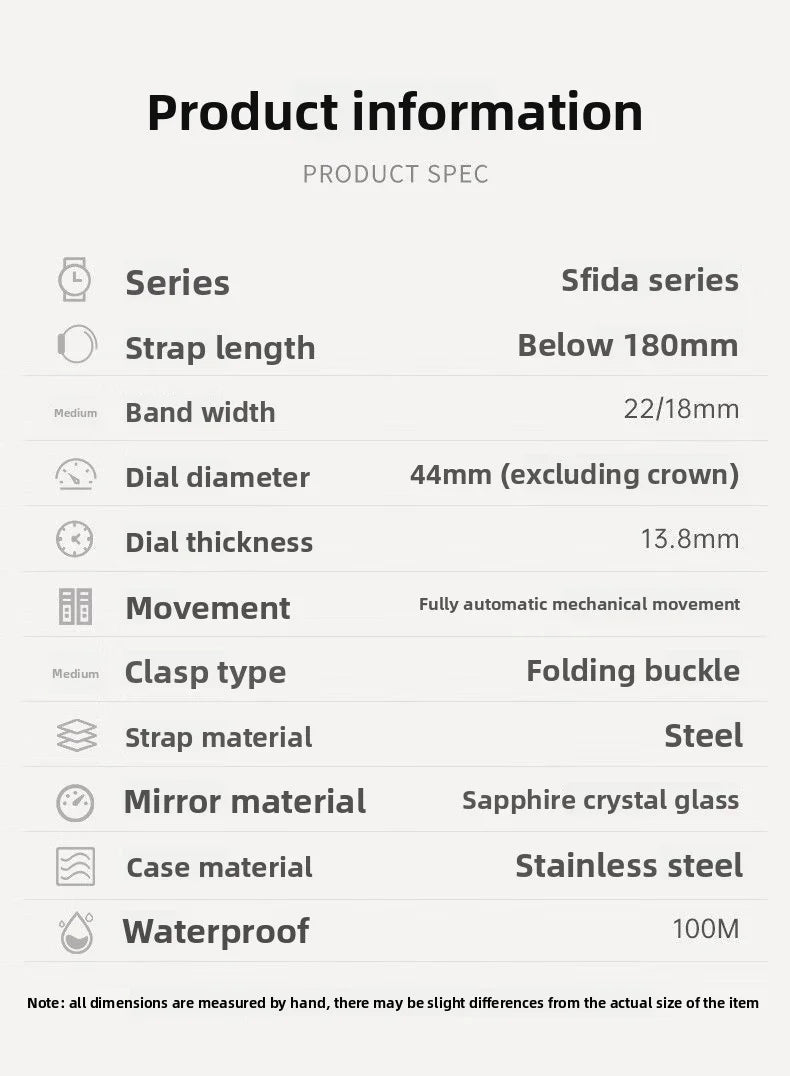This screenshot has height=1076, width=790.
Task: Click the wavy icon beside Case material
Action: point(75,866)
